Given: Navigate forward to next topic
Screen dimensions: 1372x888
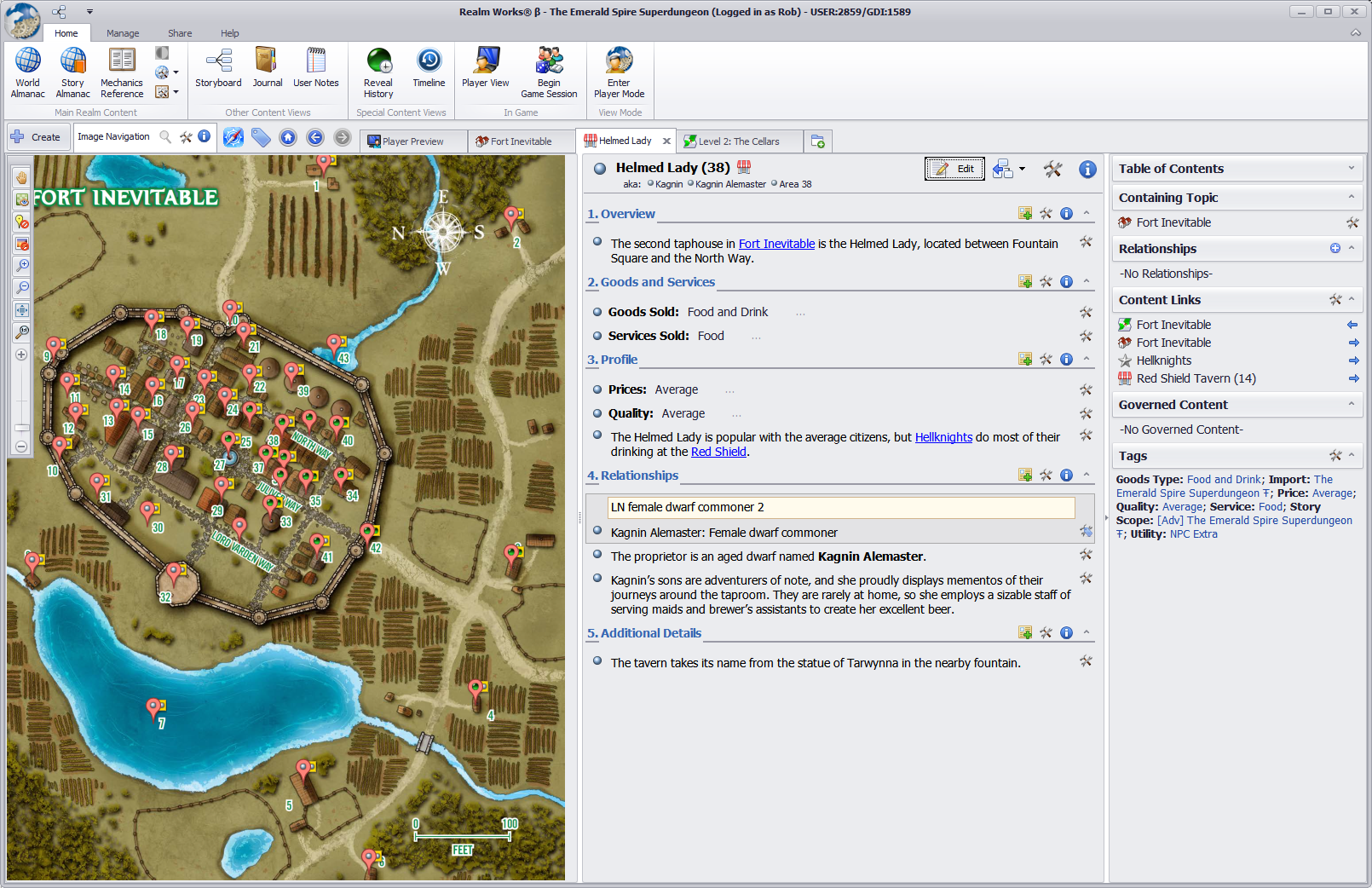Looking at the screenshot, I should click(x=343, y=137).
